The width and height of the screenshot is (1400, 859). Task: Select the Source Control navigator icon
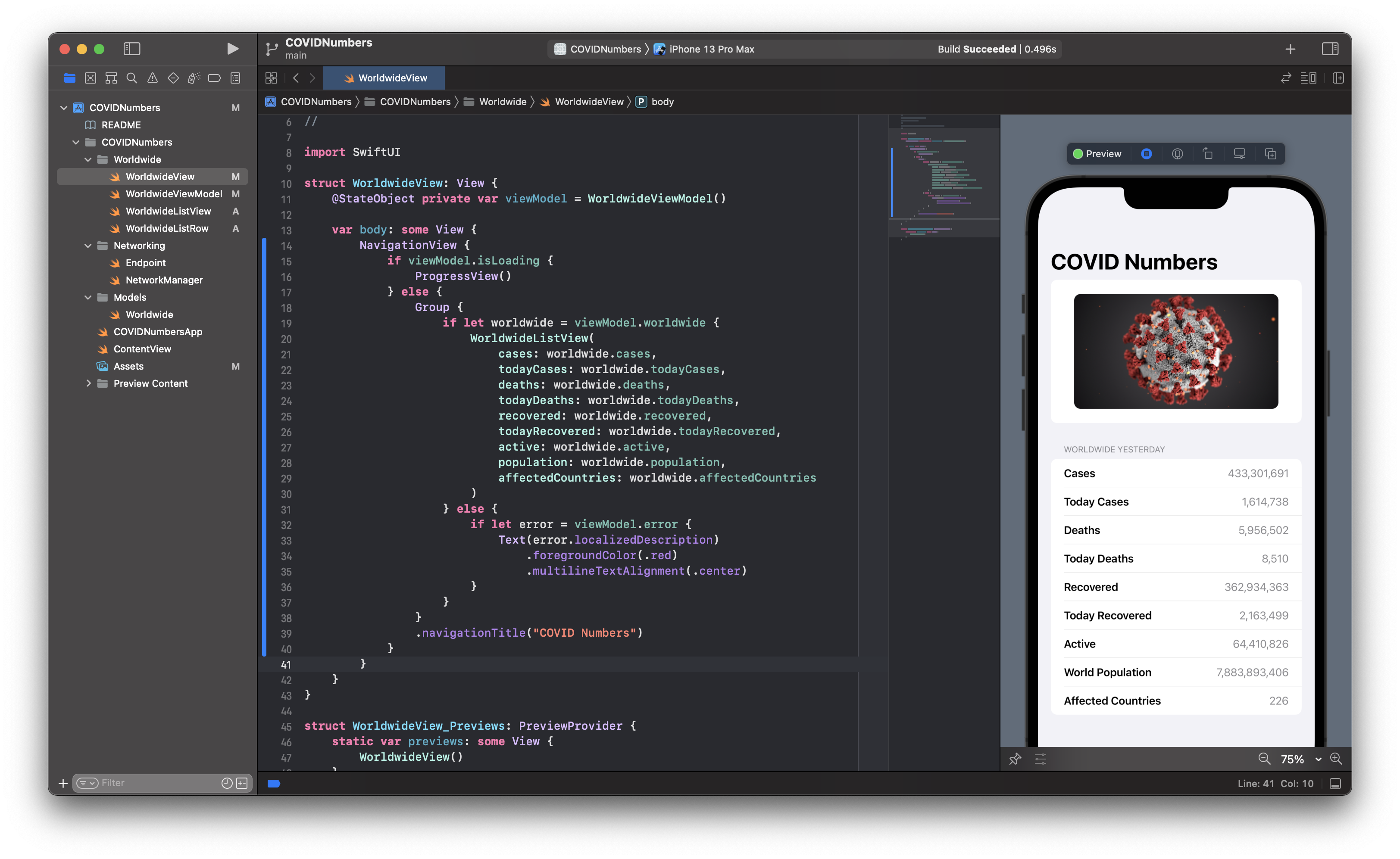pyautogui.click(x=91, y=78)
